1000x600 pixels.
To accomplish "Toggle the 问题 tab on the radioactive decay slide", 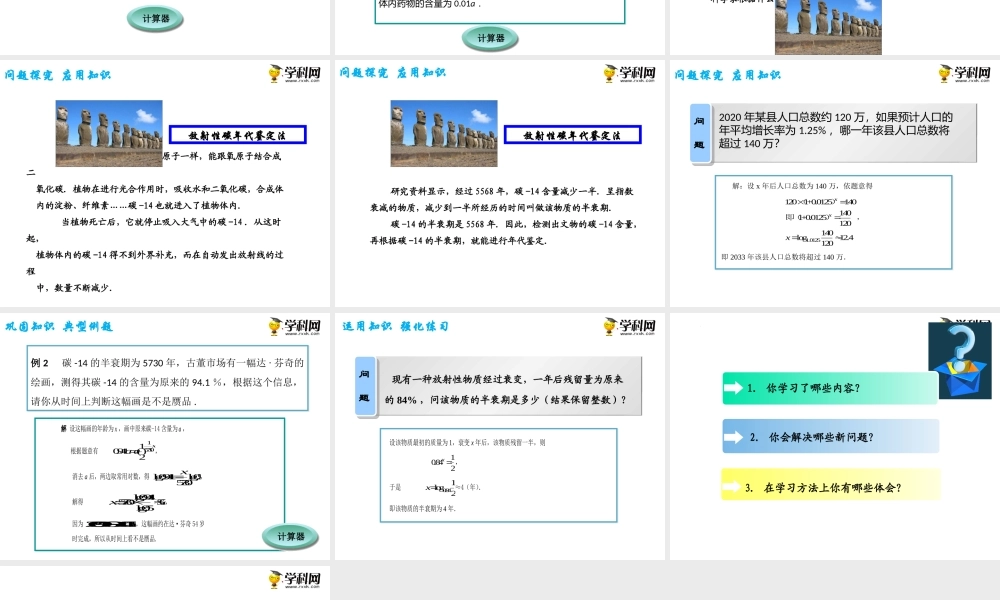I will 364,387.
